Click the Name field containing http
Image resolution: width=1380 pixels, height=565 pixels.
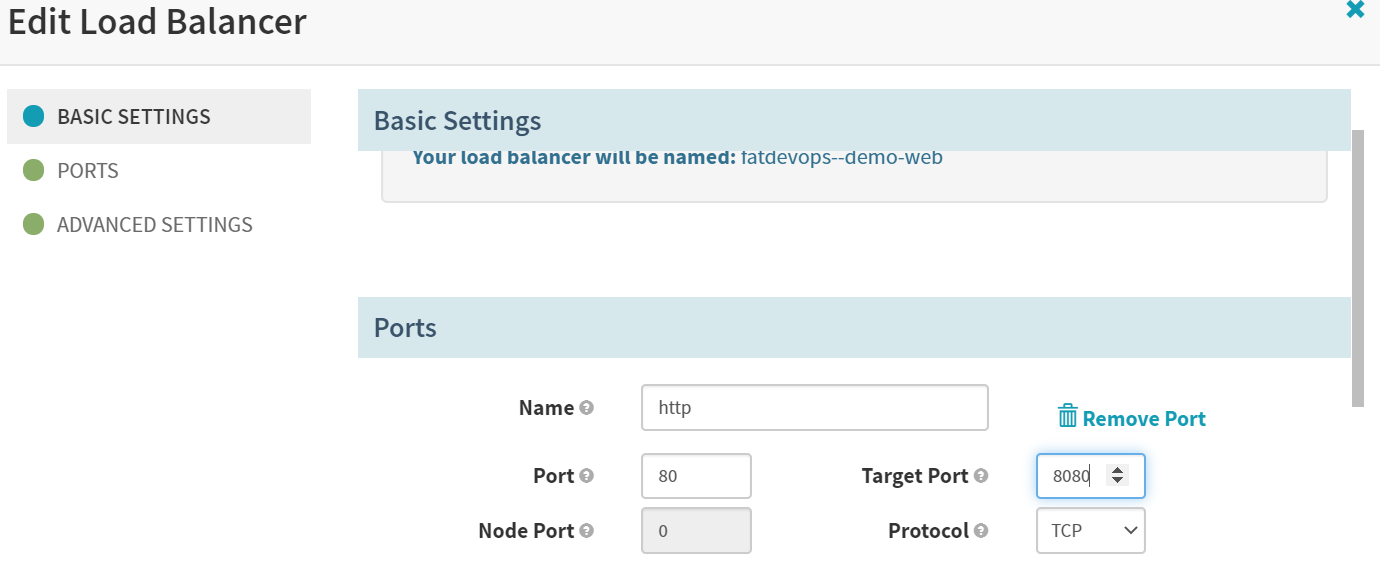(814, 408)
